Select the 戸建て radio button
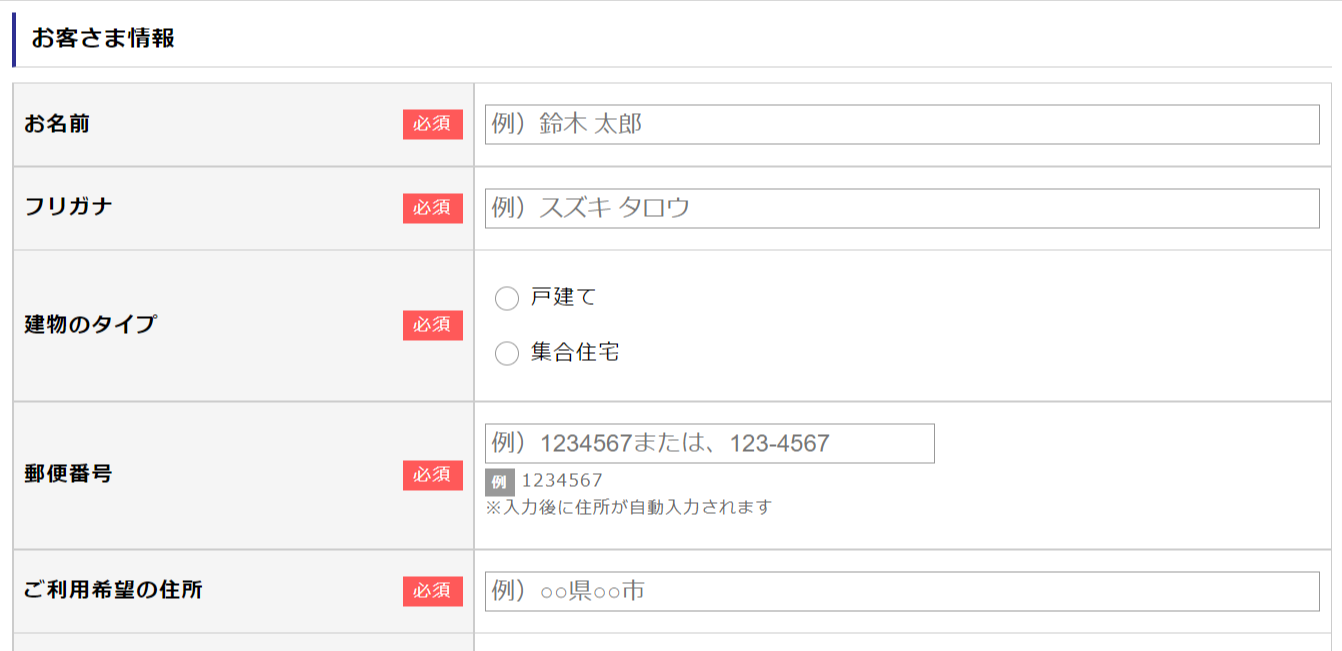The height and width of the screenshot is (651, 1342). pyautogui.click(x=507, y=298)
